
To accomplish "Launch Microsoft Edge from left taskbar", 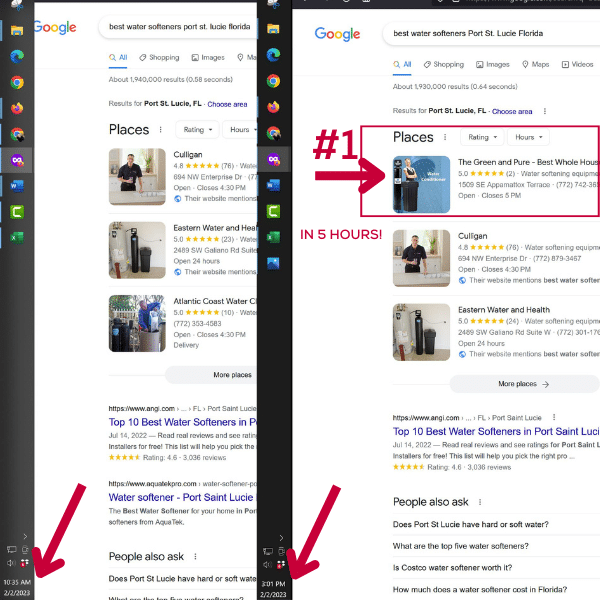I will click(17, 57).
